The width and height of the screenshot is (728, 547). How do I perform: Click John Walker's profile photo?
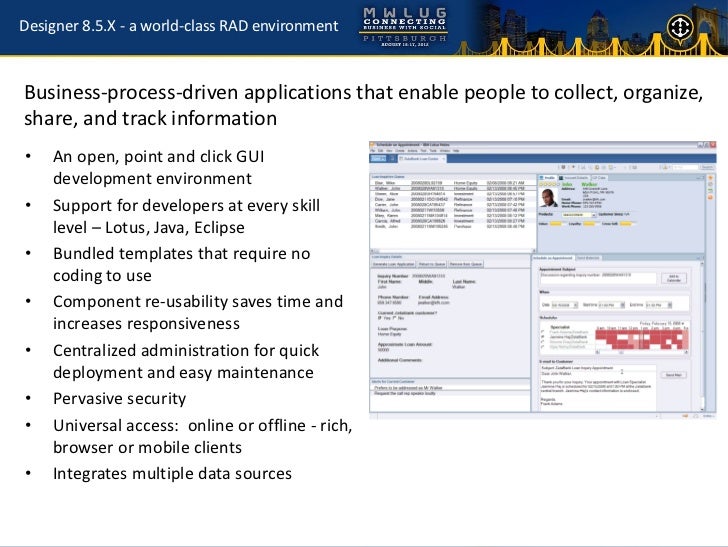click(x=549, y=198)
